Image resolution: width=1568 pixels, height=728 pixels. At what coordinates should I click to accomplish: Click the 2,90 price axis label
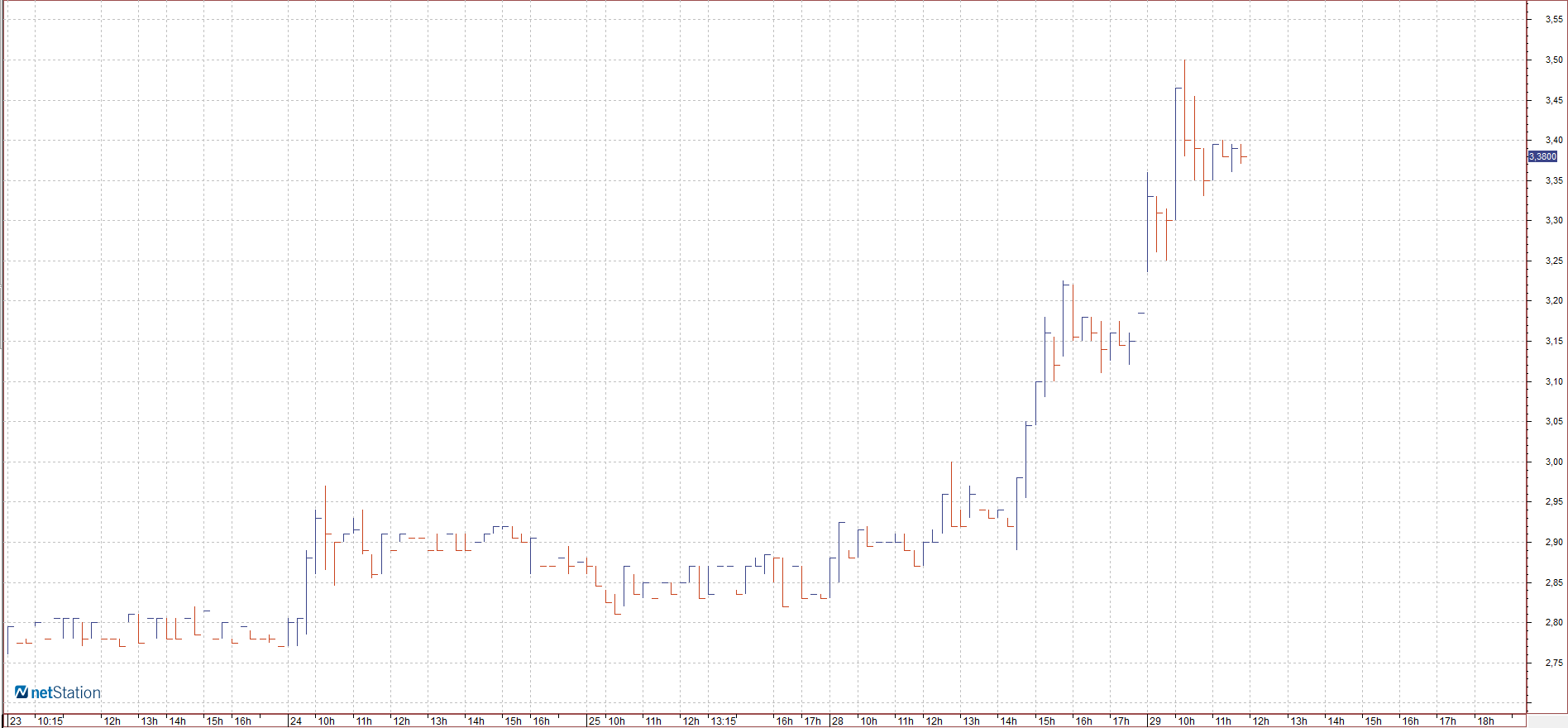pyautogui.click(x=1554, y=542)
